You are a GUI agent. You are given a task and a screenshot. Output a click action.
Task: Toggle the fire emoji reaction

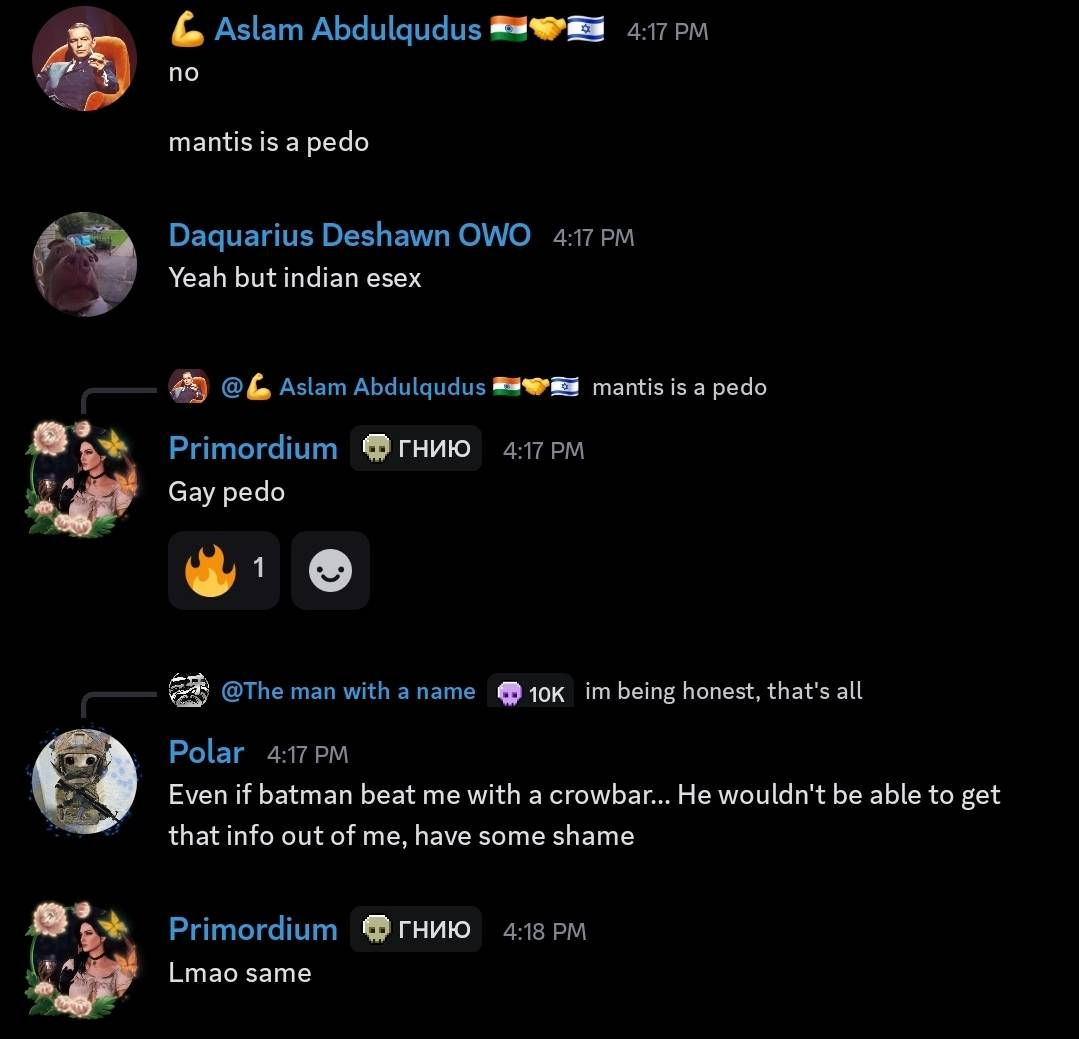(224, 570)
